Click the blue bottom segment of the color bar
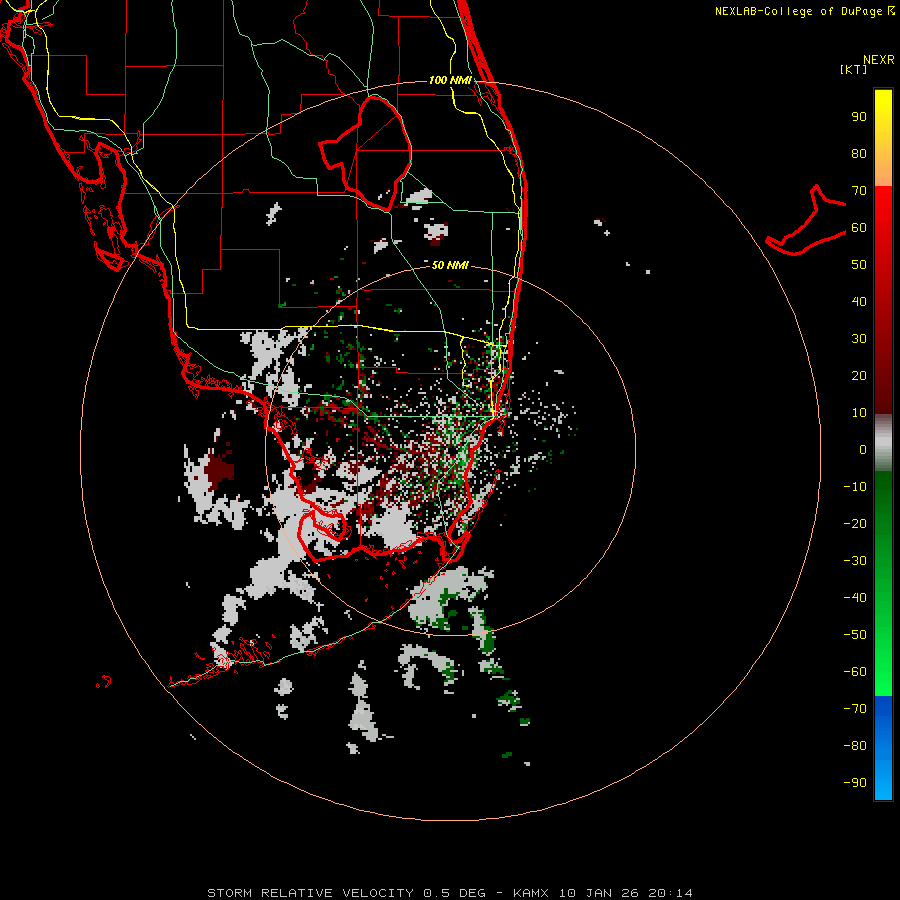The height and width of the screenshot is (900, 900). [x=883, y=748]
